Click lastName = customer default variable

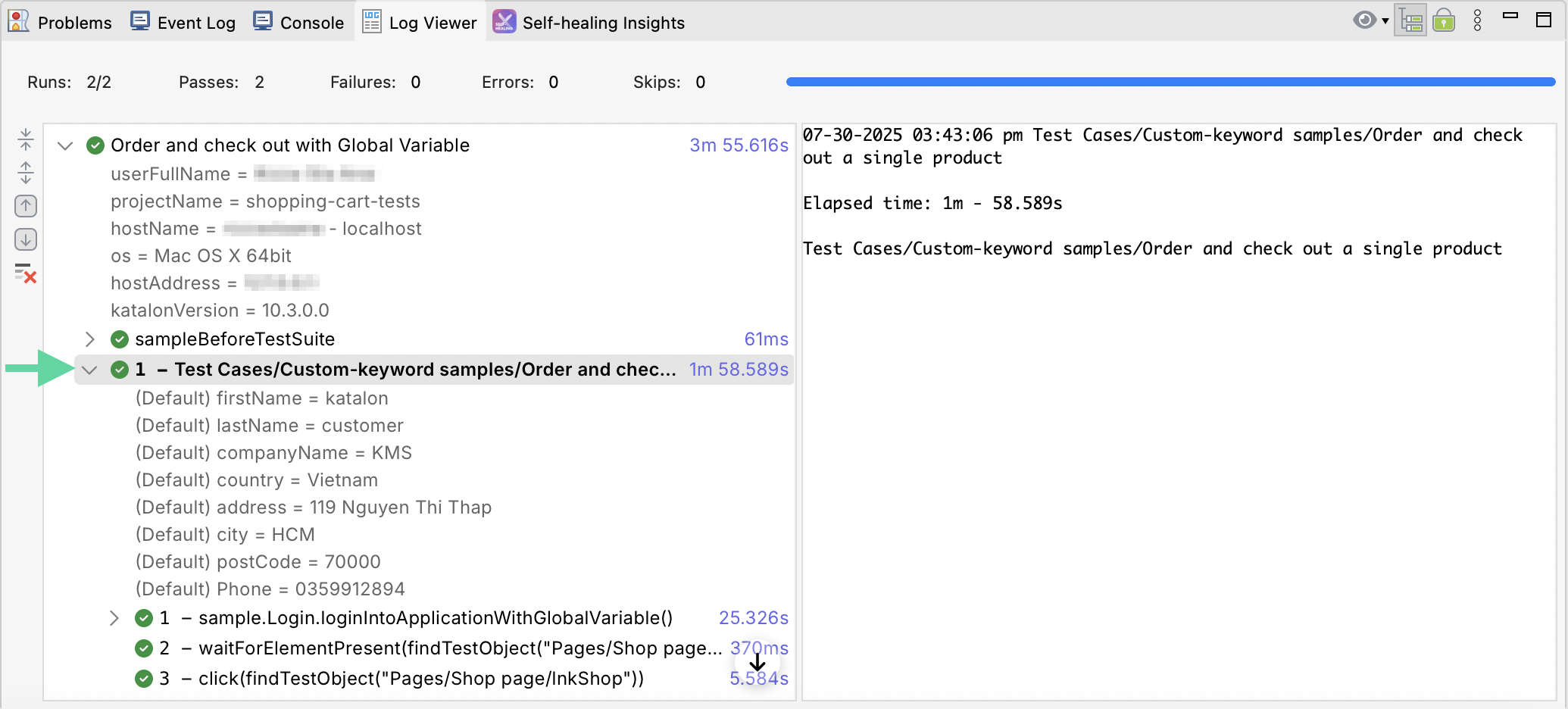(x=269, y=426)
